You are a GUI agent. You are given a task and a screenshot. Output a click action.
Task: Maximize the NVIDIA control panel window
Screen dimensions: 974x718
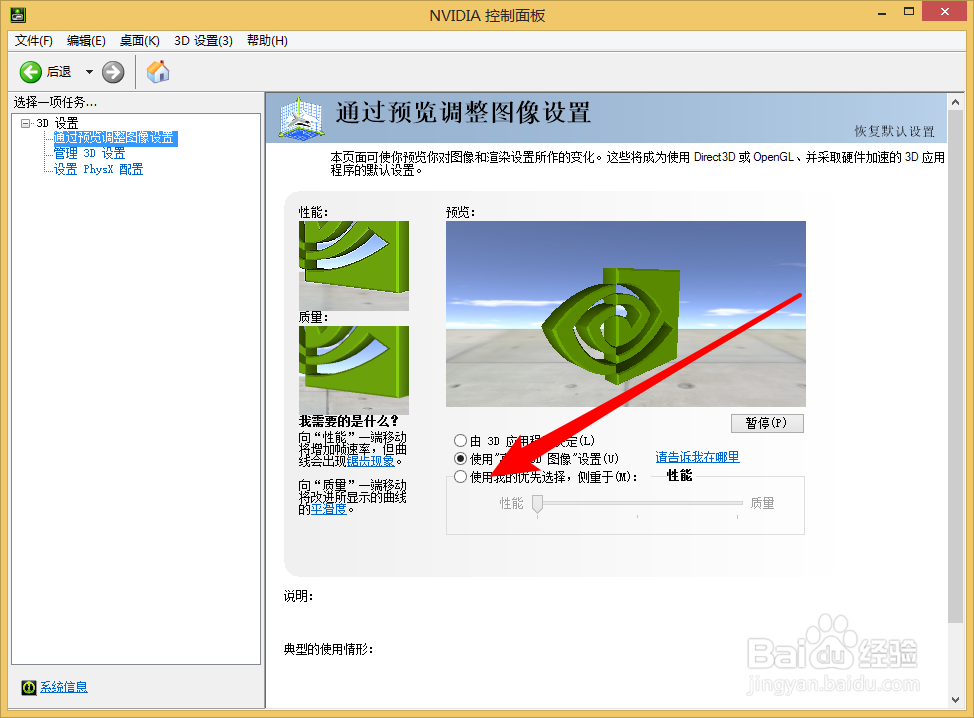pos(909,12)
